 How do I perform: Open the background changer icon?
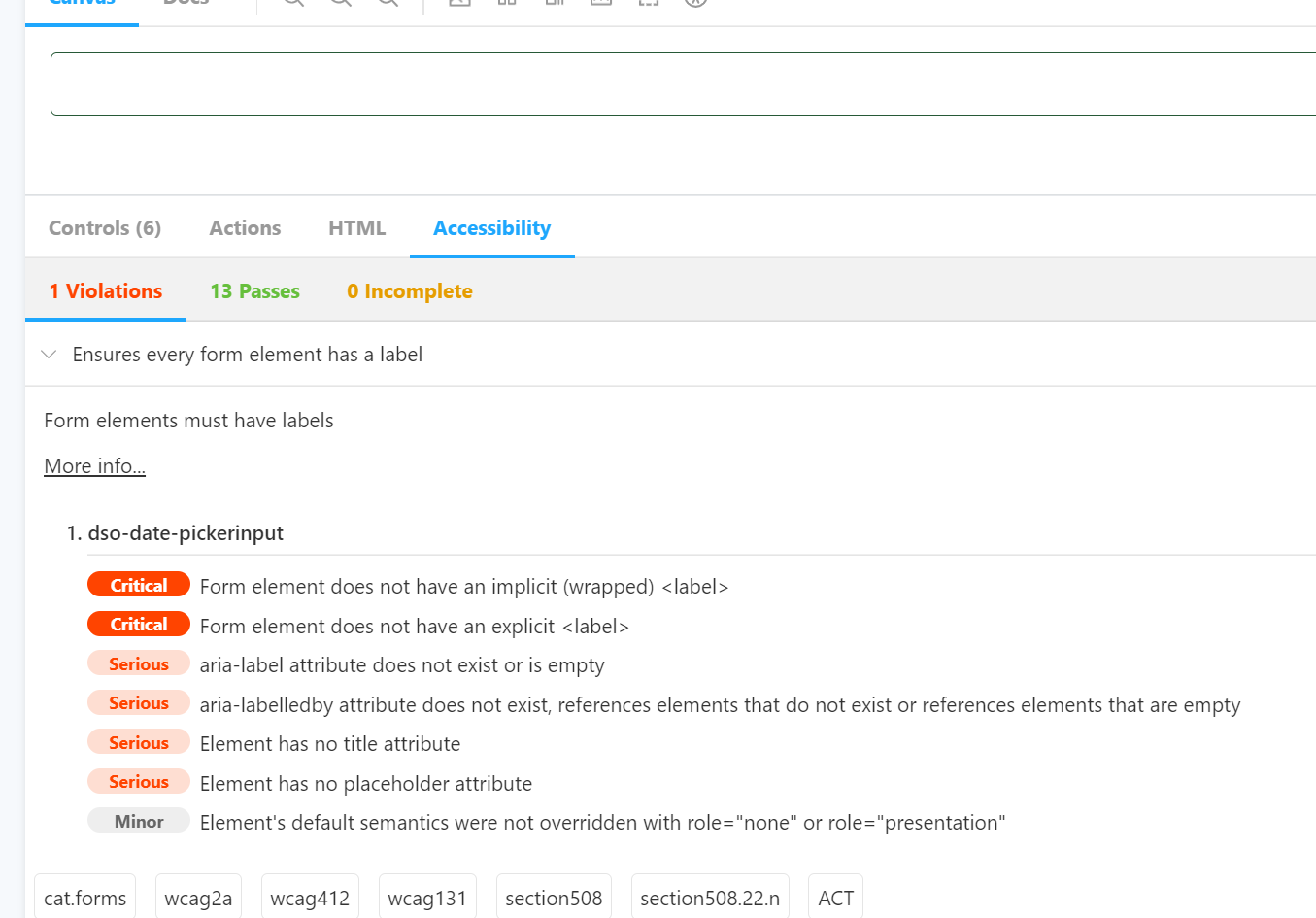458,4
